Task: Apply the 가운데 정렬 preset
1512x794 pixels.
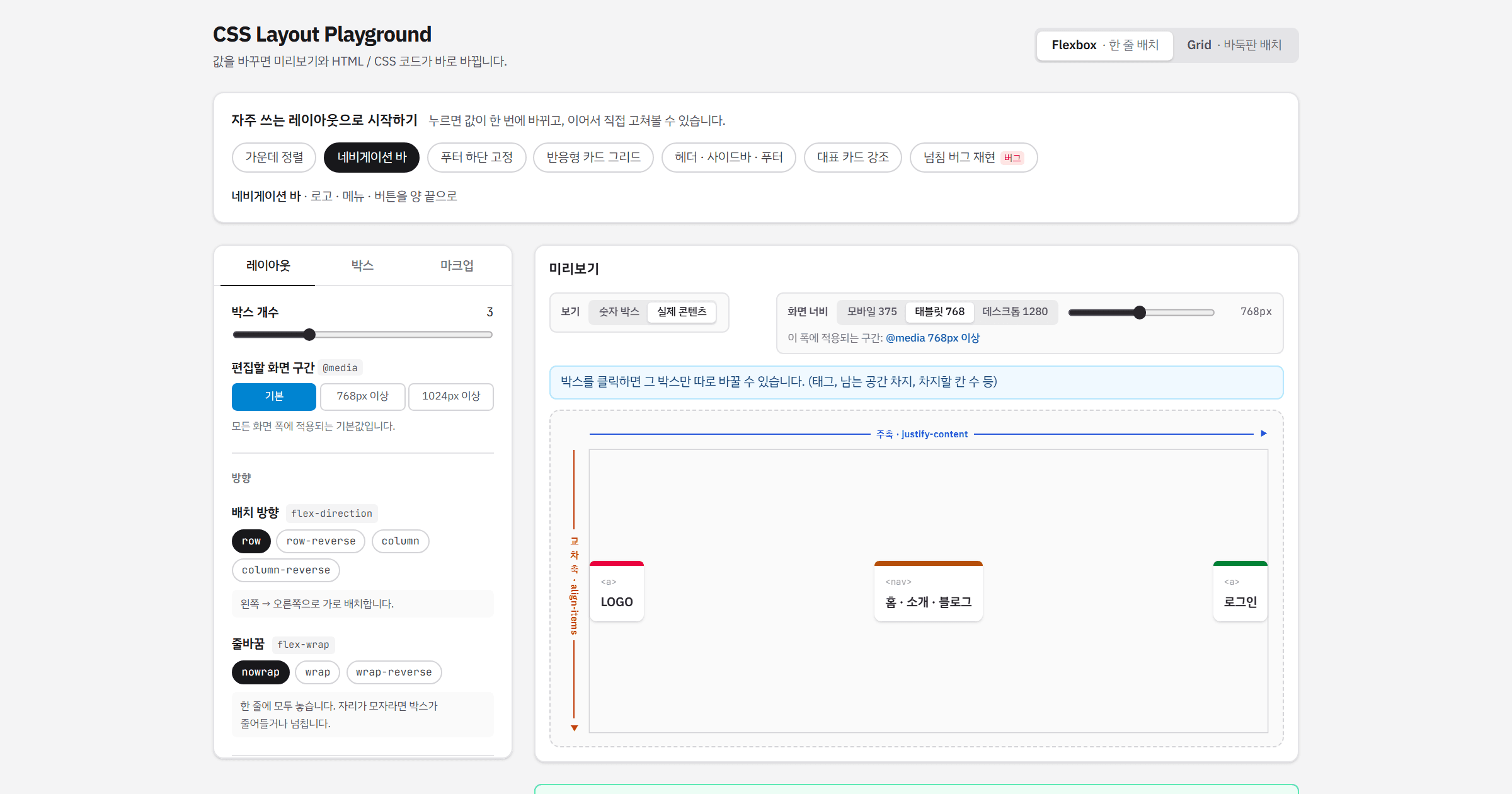Action: [x=274, y=158]
